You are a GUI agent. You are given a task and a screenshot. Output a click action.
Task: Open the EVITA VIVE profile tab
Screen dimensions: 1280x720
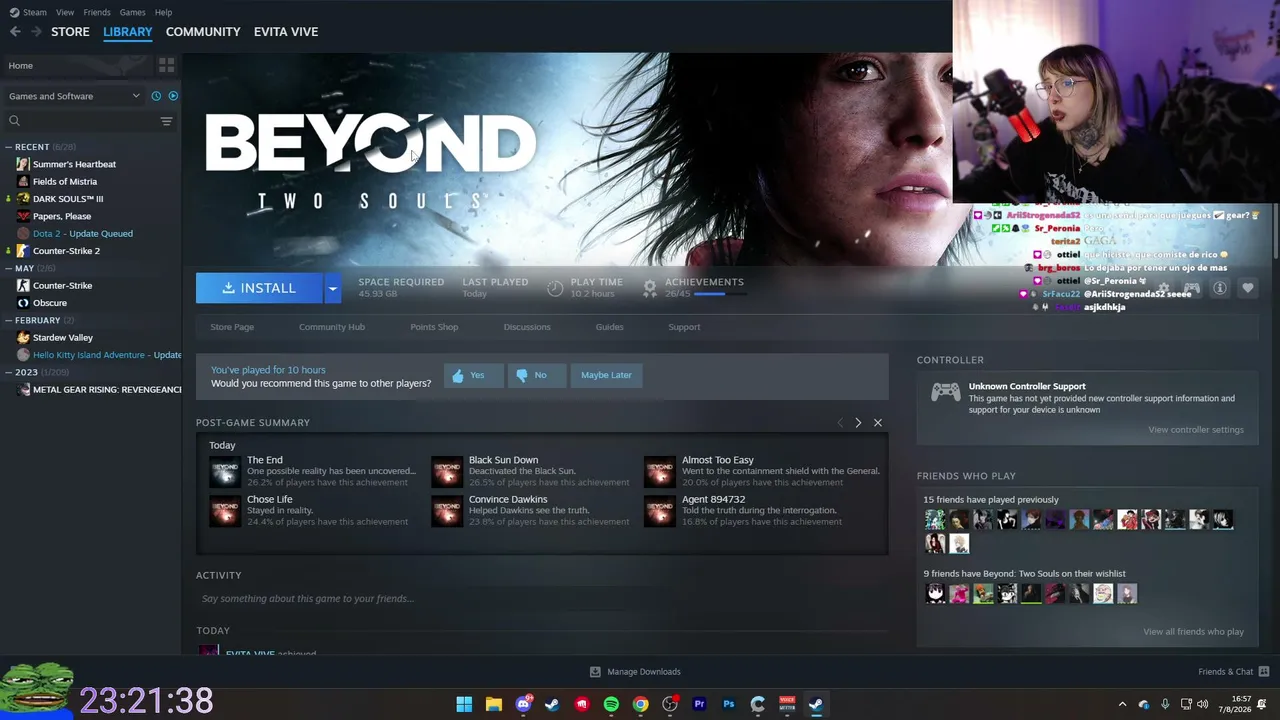(286, 32)
